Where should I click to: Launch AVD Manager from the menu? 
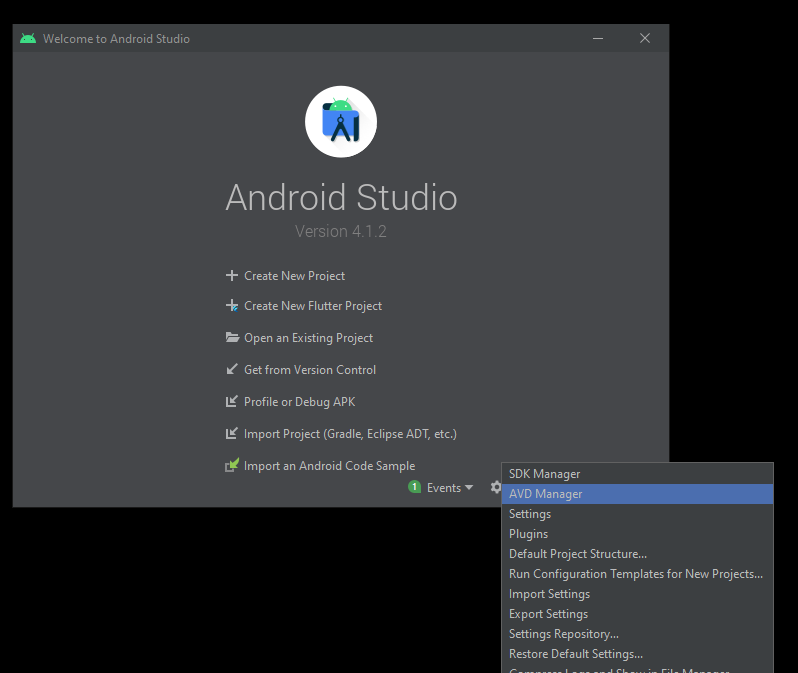(637, 494)
